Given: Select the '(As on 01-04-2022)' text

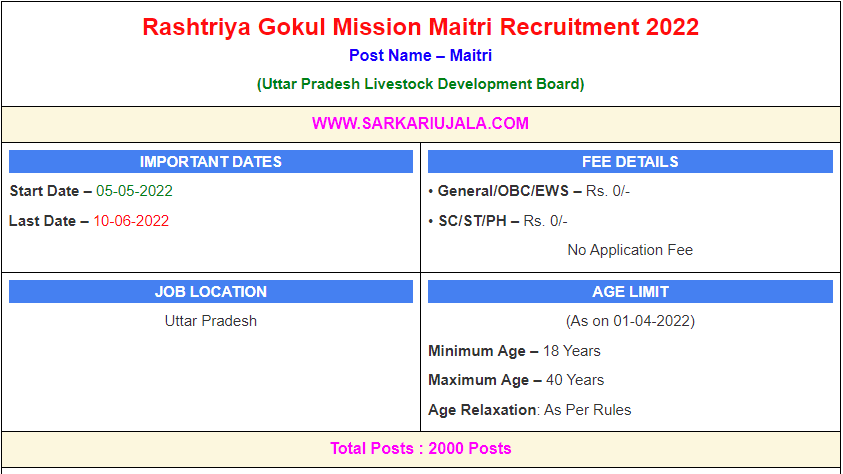Looking at the screenshot, I should [x=630, y=321].
